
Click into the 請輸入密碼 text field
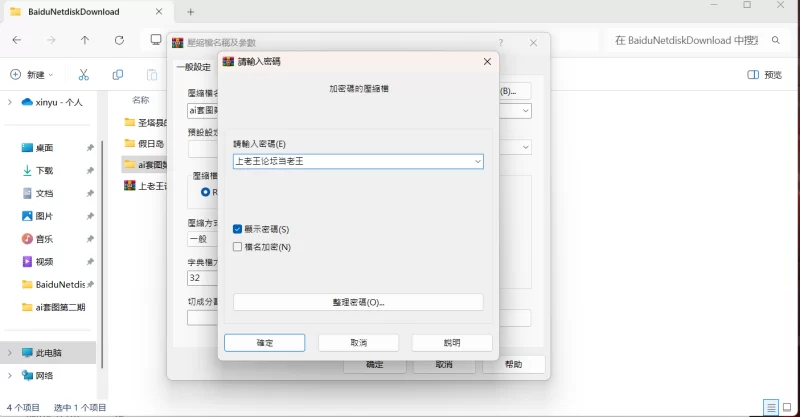click(350, 161)
